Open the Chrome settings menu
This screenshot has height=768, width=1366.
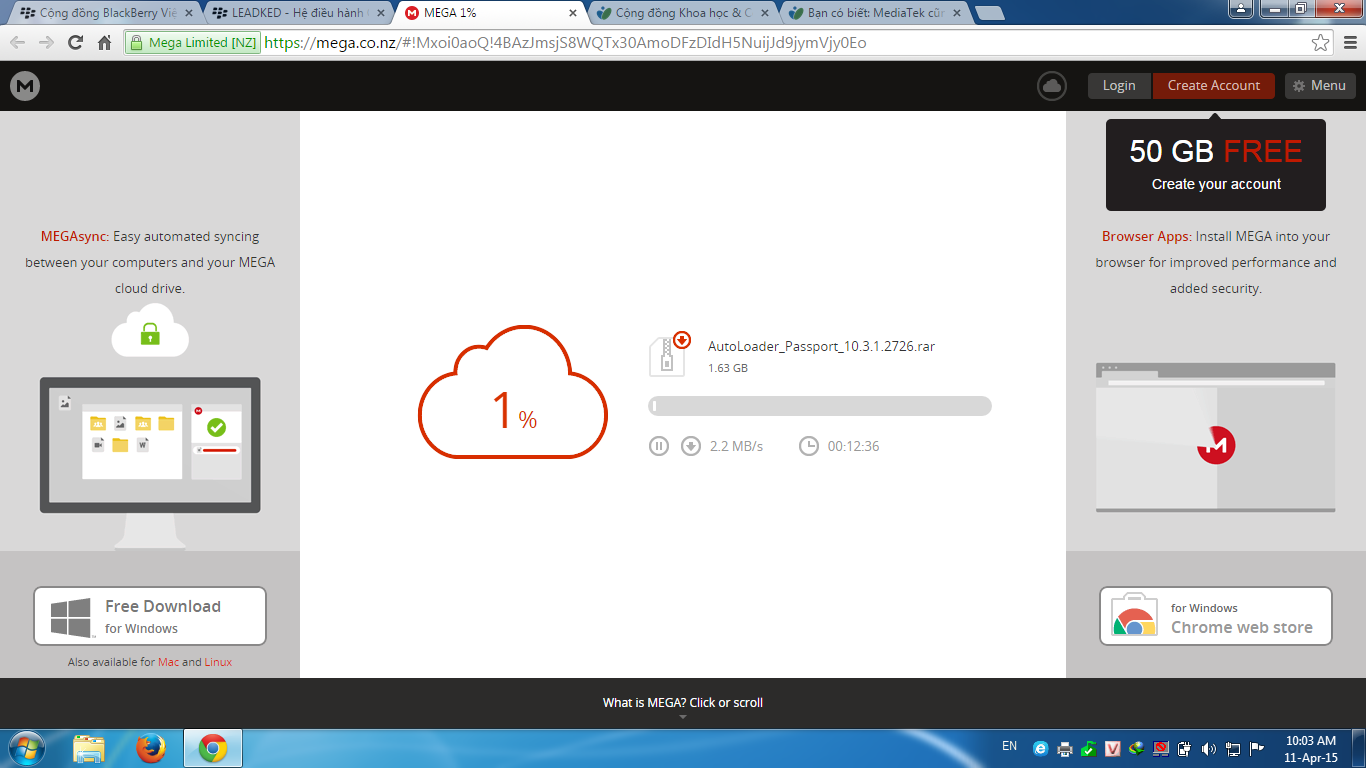pyautogui.click(x=1347, y=43)
